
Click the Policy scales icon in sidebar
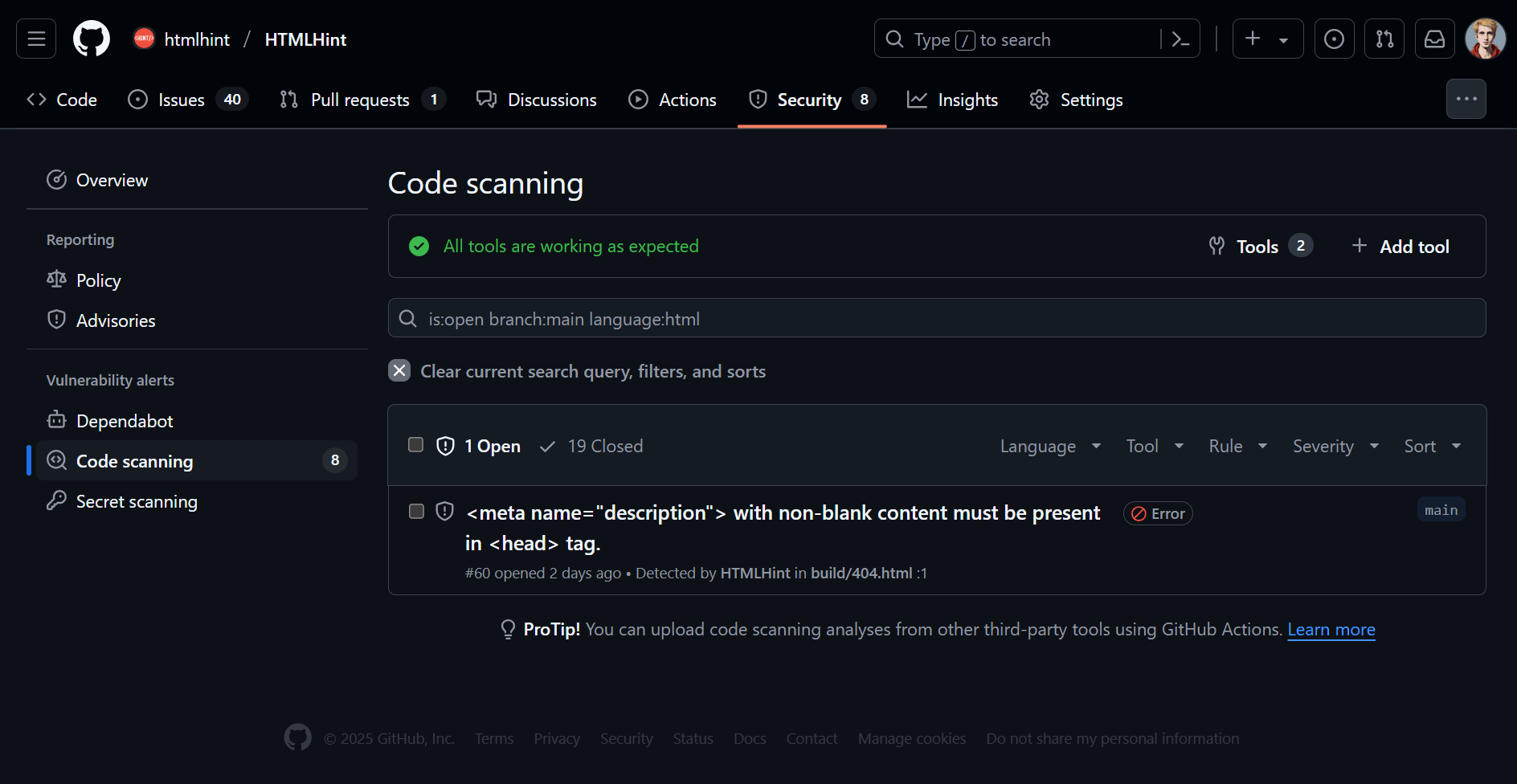56,280
